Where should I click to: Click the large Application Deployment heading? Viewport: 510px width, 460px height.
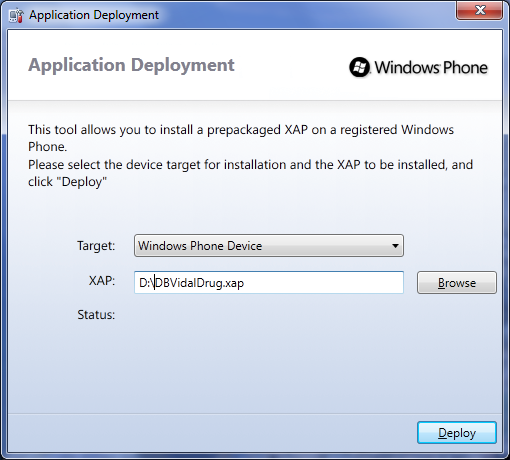[131, 65]
